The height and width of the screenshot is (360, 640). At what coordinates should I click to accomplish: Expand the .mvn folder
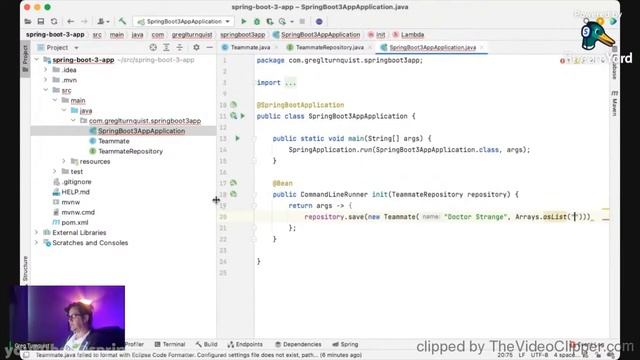pyautogui.click(x=46, y=80)
